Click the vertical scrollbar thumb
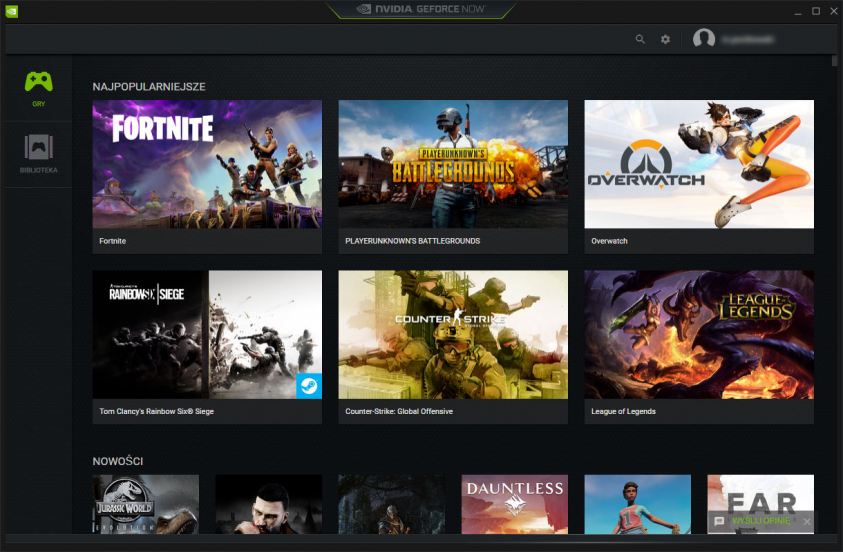The image size is (843, 552). (x=834, y=61)
